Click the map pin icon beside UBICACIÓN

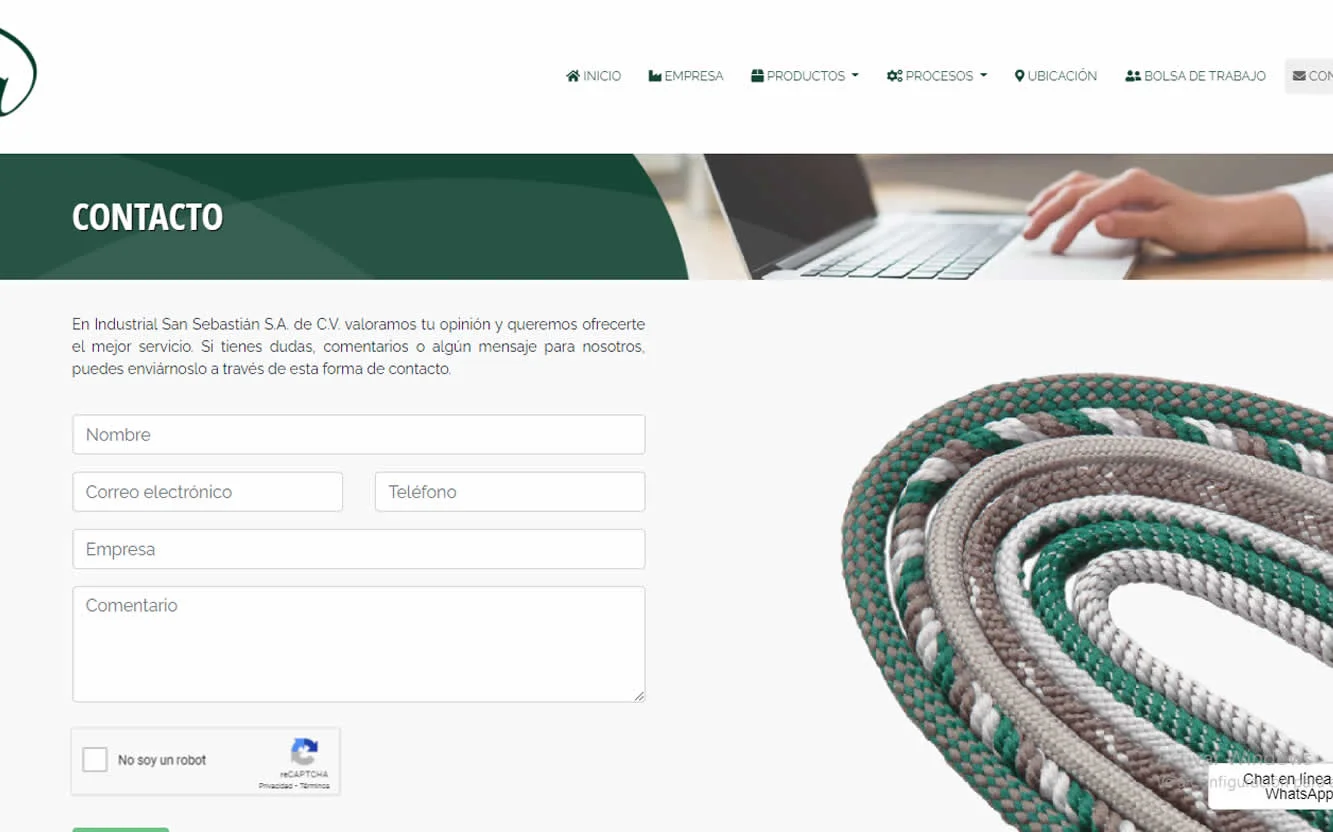(1019, 76)
